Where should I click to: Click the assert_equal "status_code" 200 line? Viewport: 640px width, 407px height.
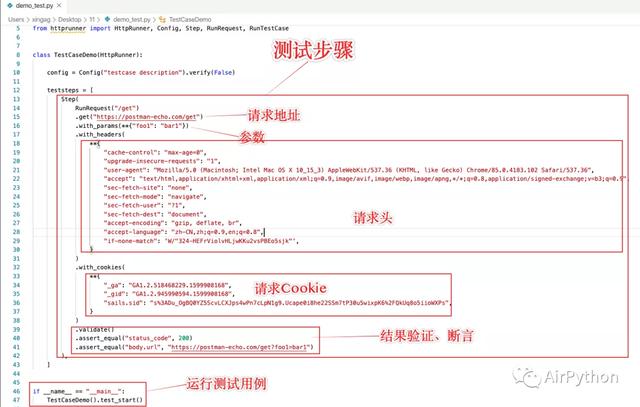pyautogui.click(x=134, y=338)
